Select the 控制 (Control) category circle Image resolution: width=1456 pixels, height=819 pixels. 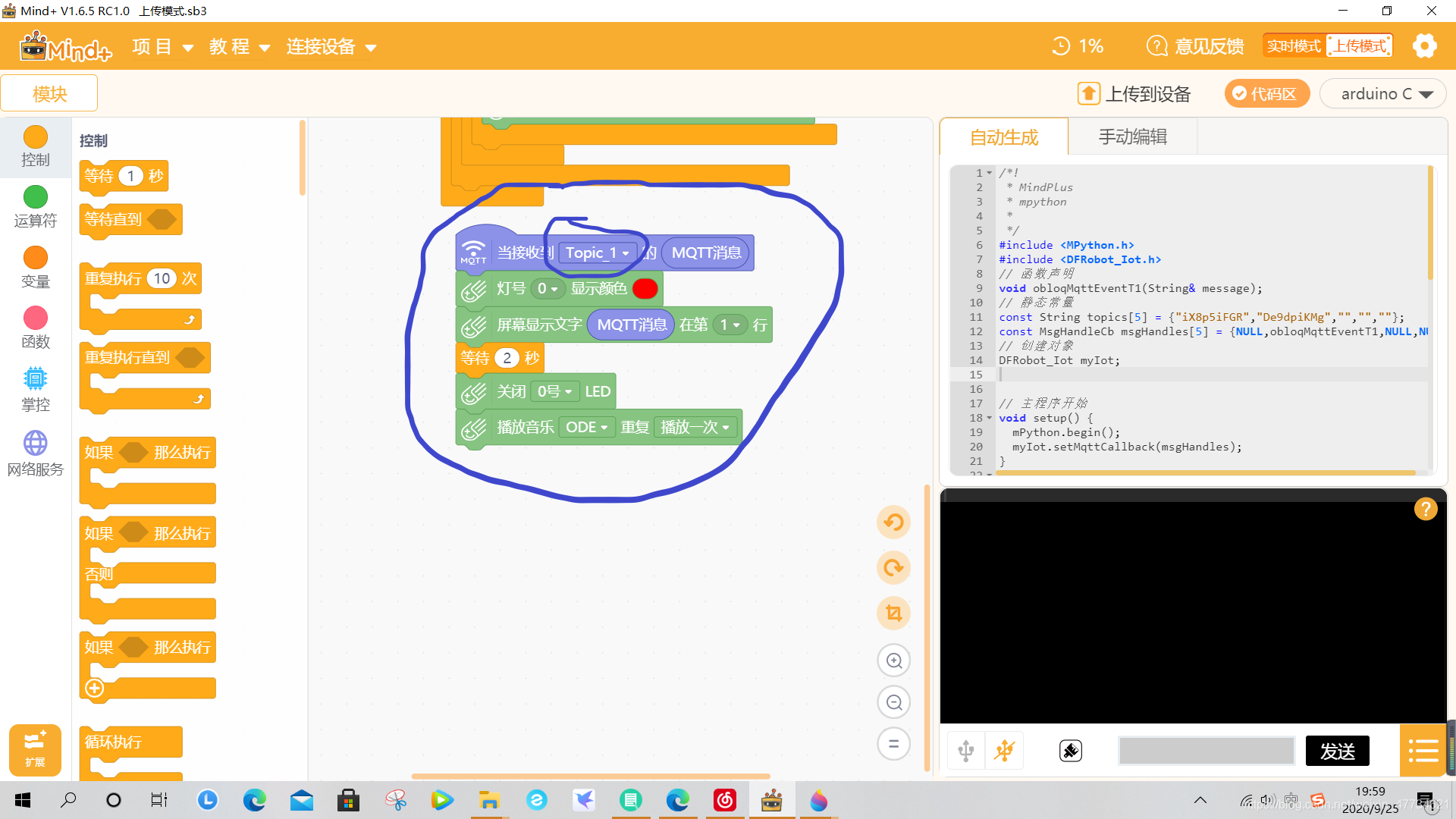[36, 137]
